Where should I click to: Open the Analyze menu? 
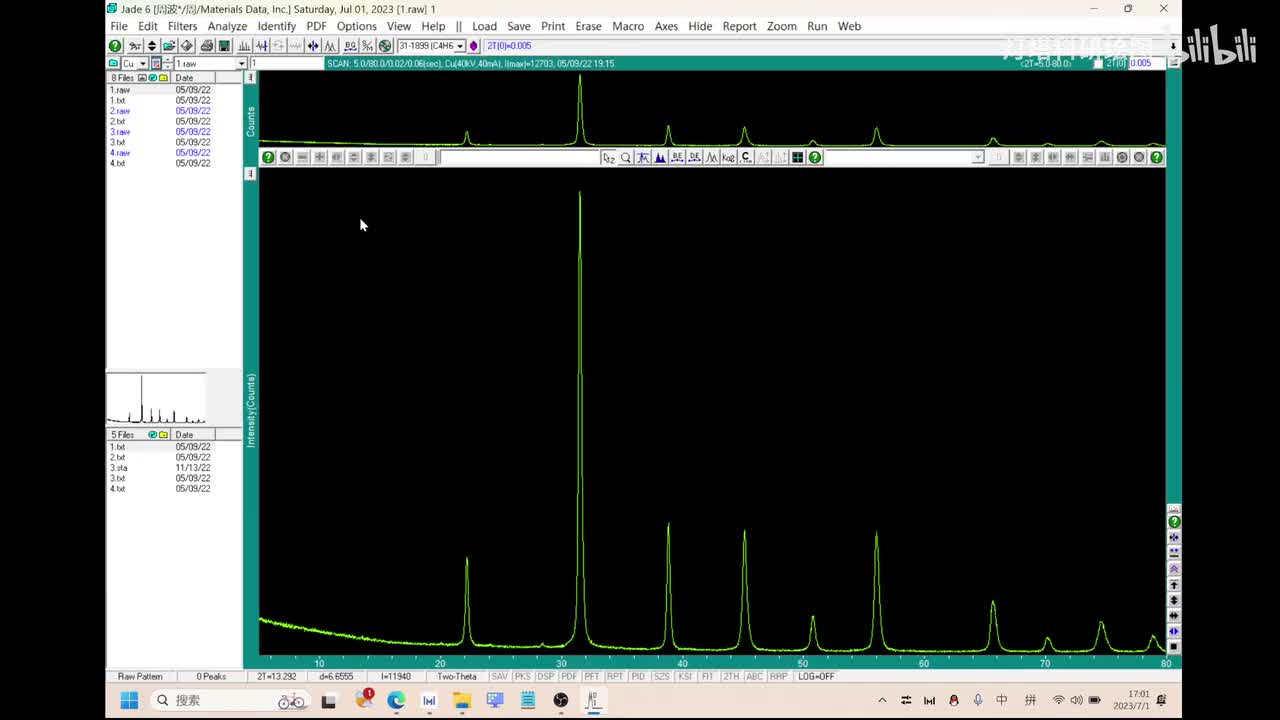(x=227, y=26)
